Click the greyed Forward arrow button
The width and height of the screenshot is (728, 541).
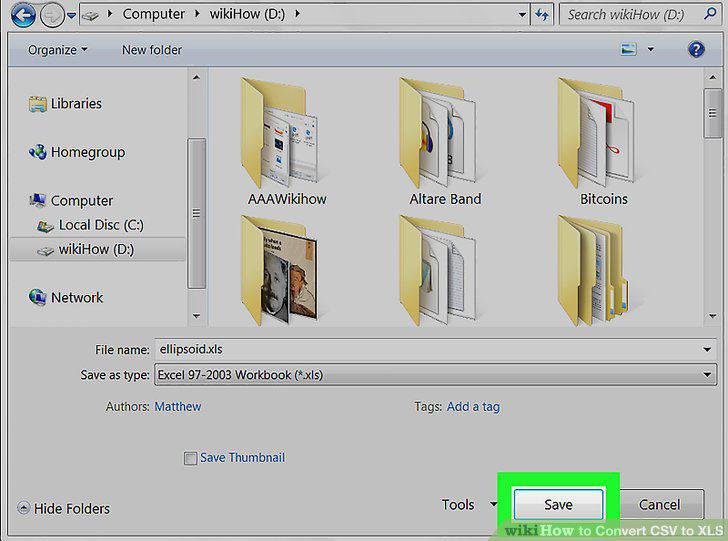coord(52,15)
